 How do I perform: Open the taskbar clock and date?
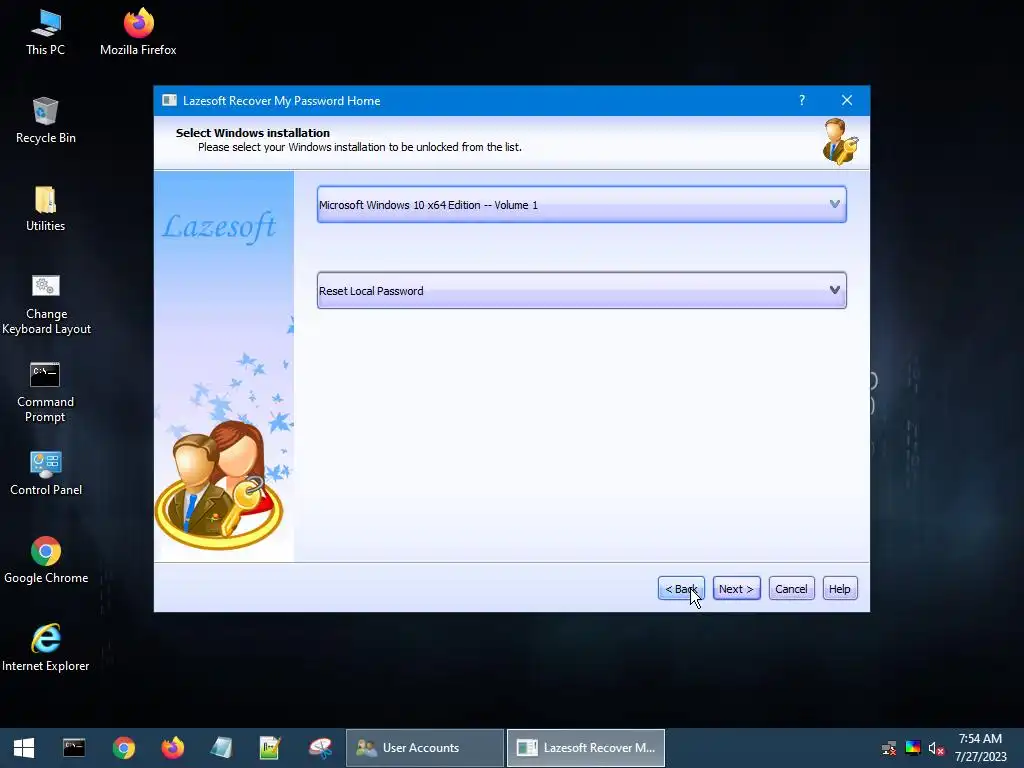[x=980, y=748]
